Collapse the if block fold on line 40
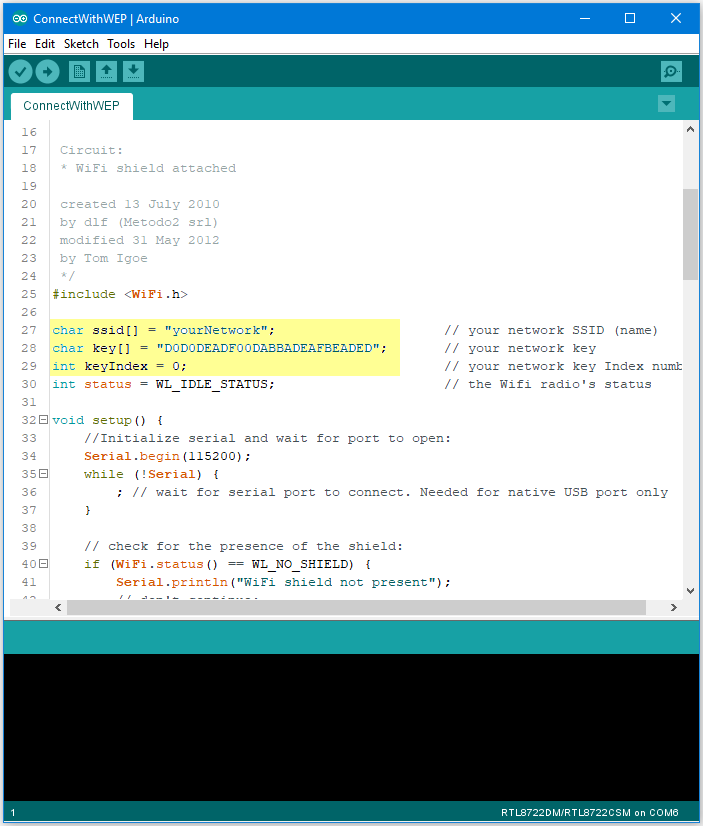 [x=44, y=564]
